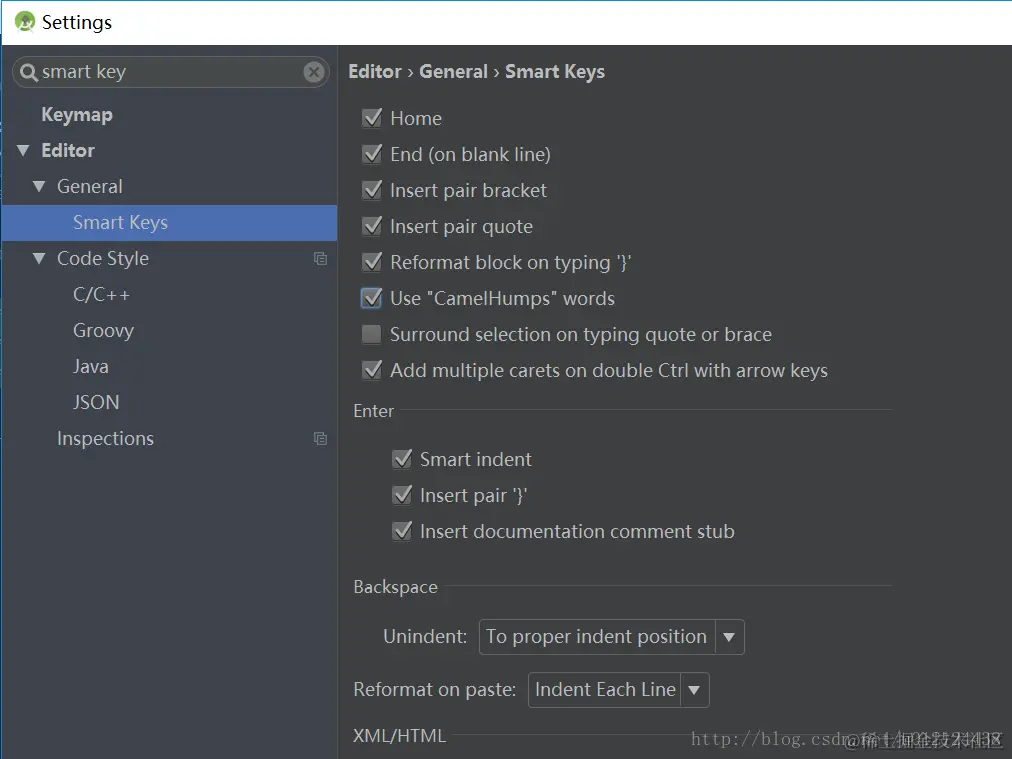Uncheck the Home checkbox
This screenshot has height=759, width=1012.
pyautogui.click(x=372, y=118)
